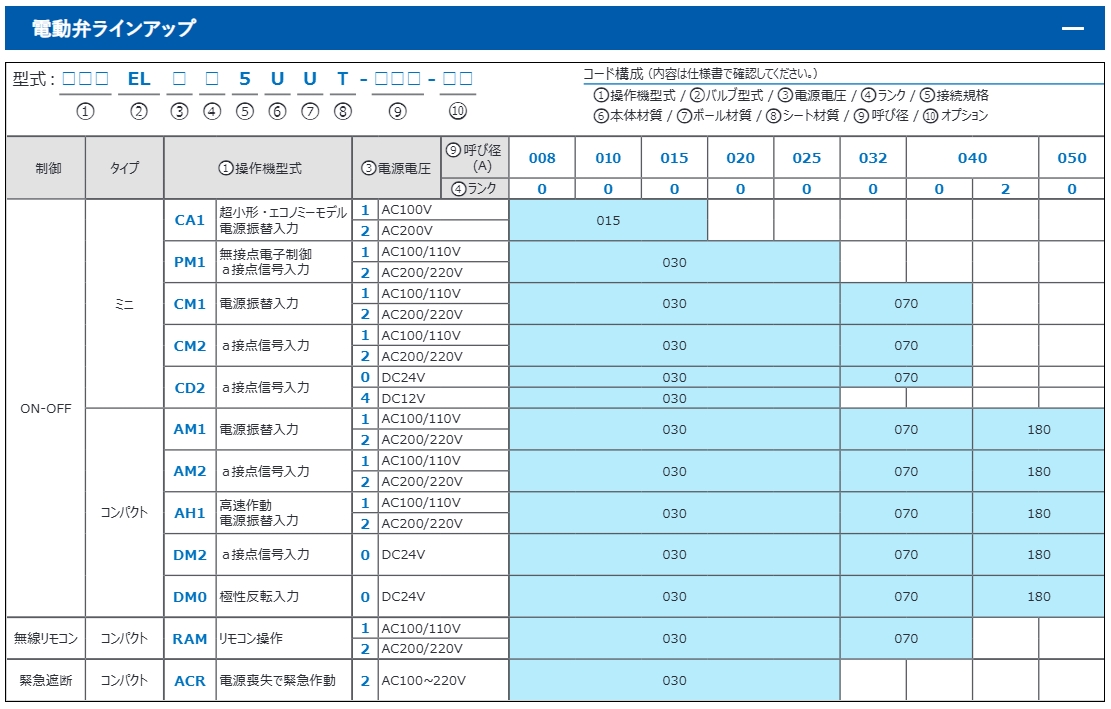Screen dimensions: 1111x709
Task: Click the 025 nominal size column header
Action: (806, 158)
